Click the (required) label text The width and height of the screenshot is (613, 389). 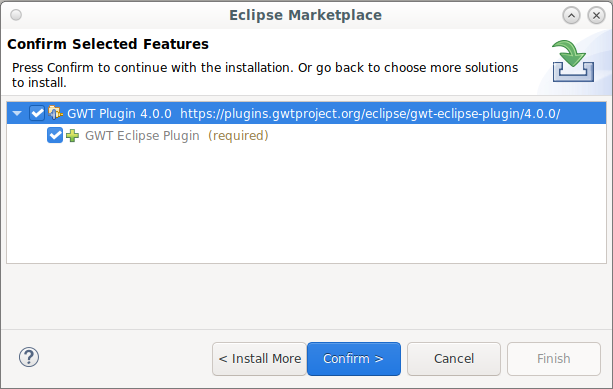238,136
